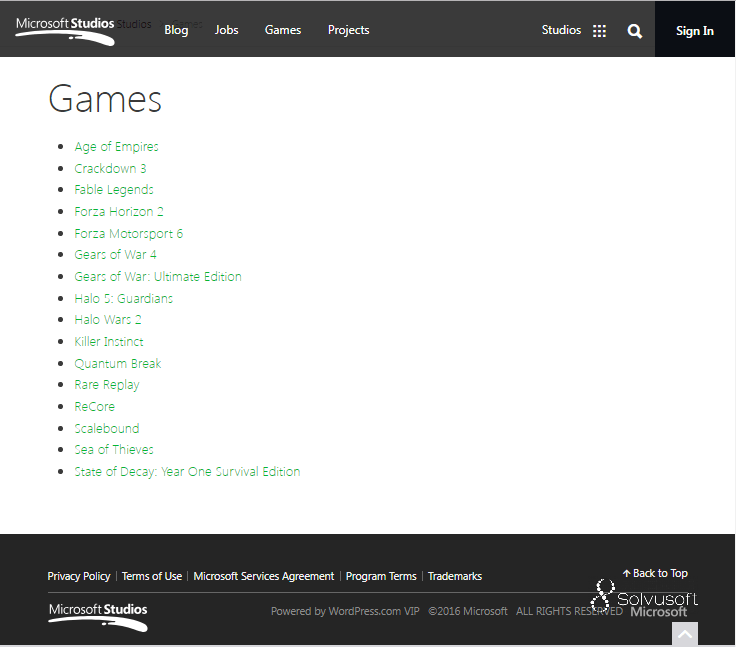The width and height of the screenshot is (736, 647).
Task: Click the Microsoft Studios footer logo
Action: coord(98,617)
